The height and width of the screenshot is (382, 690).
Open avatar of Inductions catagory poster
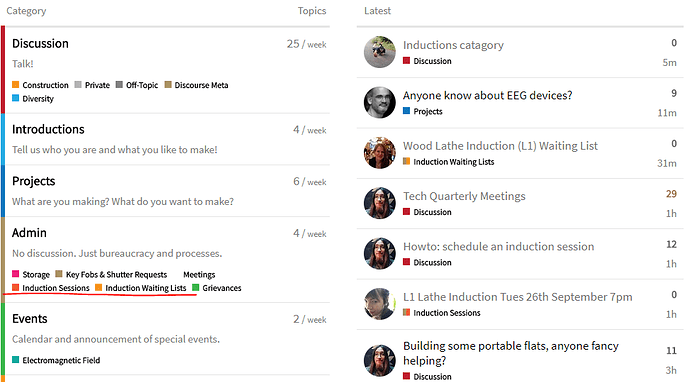(x=380, y=52)
